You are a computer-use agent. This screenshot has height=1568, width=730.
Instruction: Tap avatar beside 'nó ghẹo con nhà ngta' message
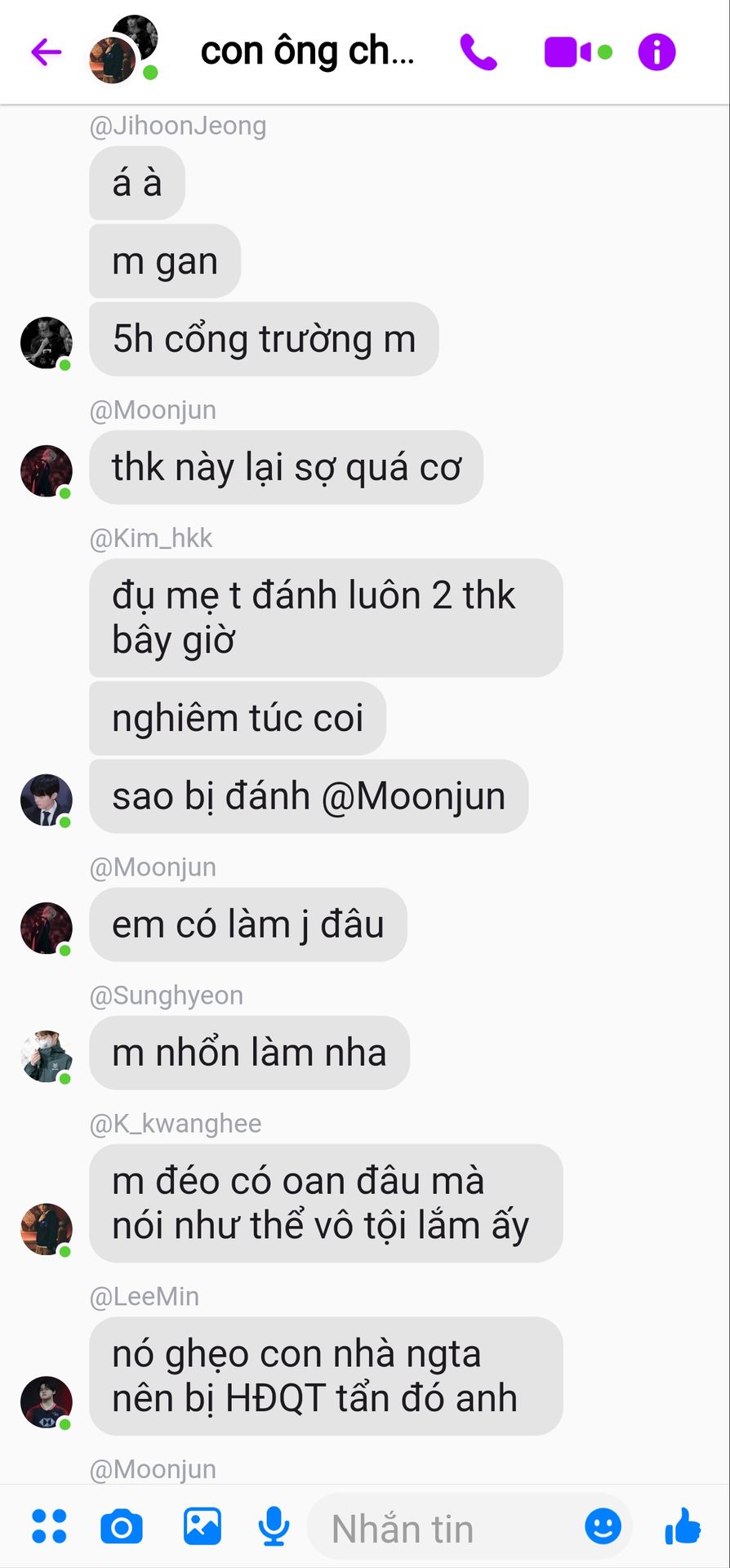click(x=47, y=1401)
